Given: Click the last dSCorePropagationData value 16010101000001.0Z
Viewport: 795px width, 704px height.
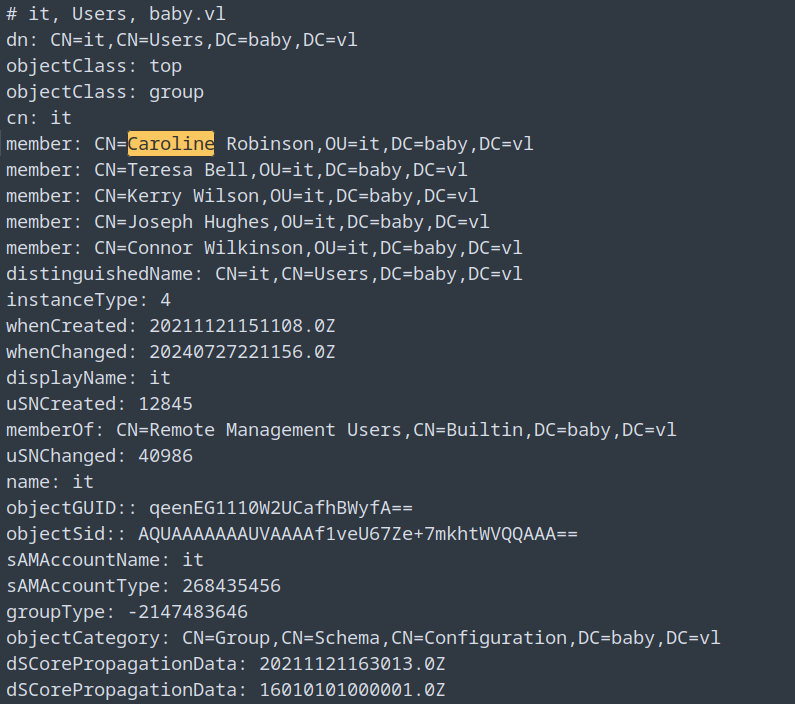Looking at the screenshot, I should (x=352, y=690).
